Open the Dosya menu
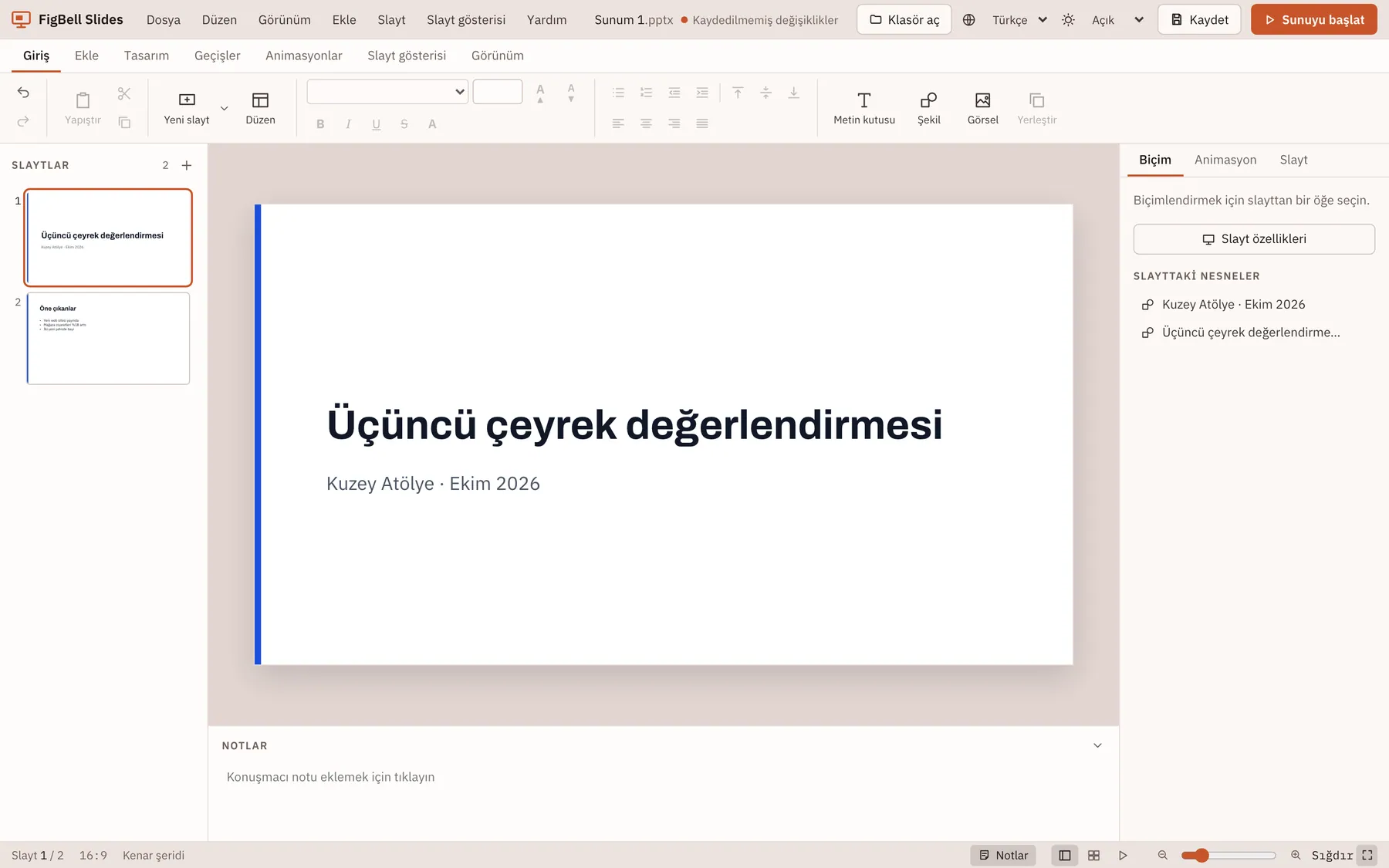 (x=164, y=20)
